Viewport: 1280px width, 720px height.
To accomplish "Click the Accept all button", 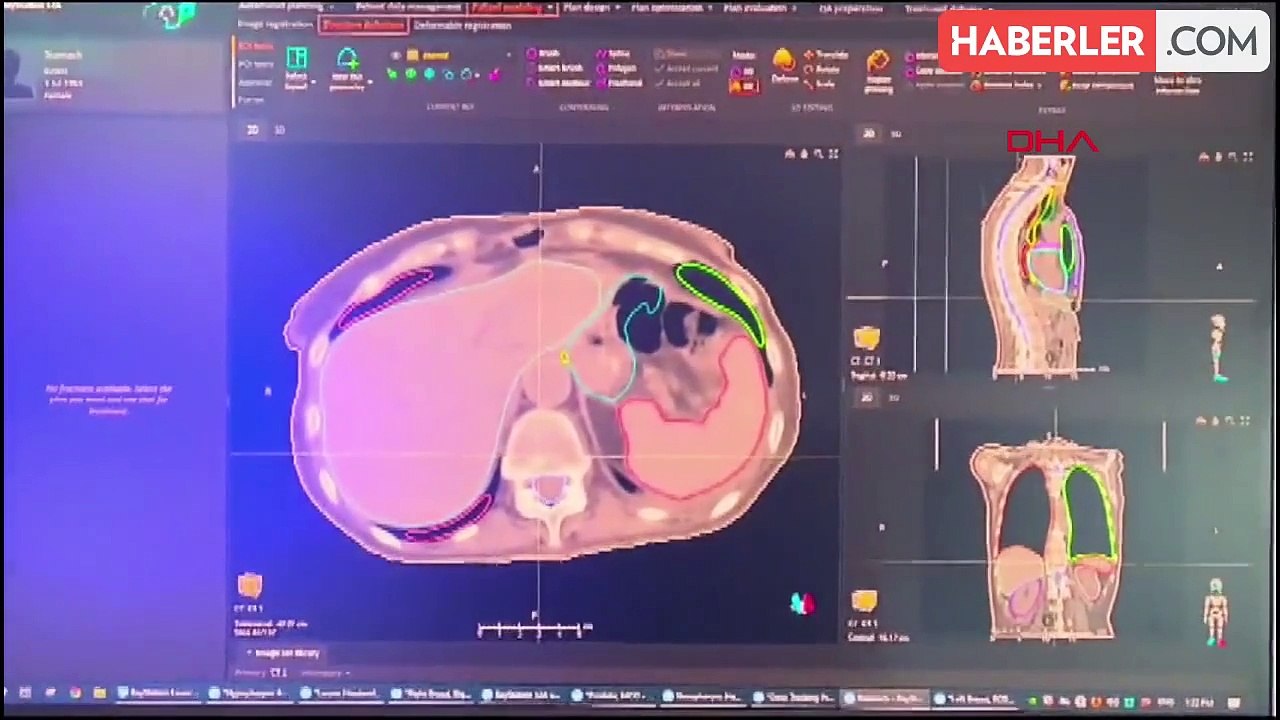I will [x=679, y=83].
